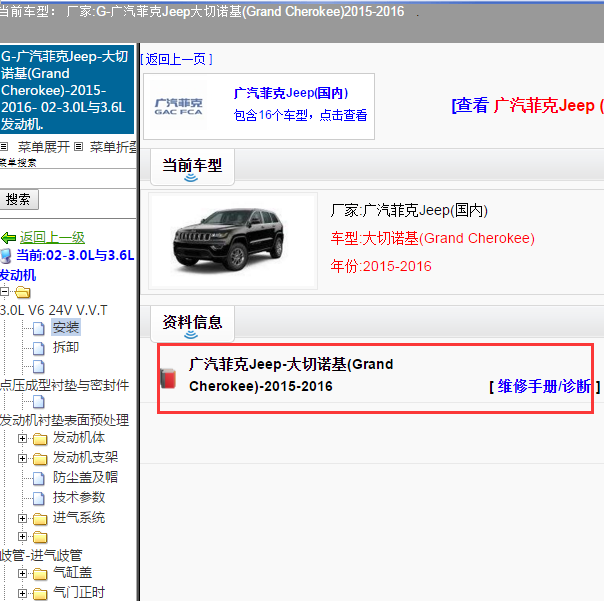The image size is (604, 601).
Task: Select the 资料信息 tab
Action: click(x=192, y=324)
